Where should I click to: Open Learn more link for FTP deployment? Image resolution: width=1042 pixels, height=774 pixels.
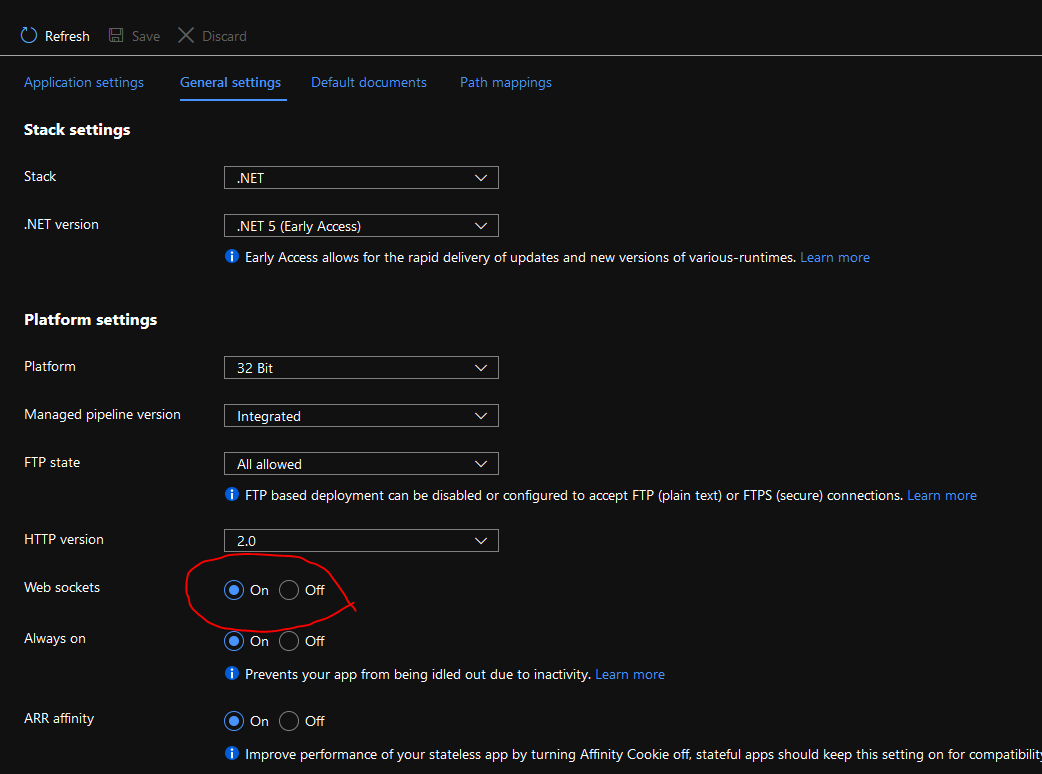pyautogui.click(x=942, y=495)
